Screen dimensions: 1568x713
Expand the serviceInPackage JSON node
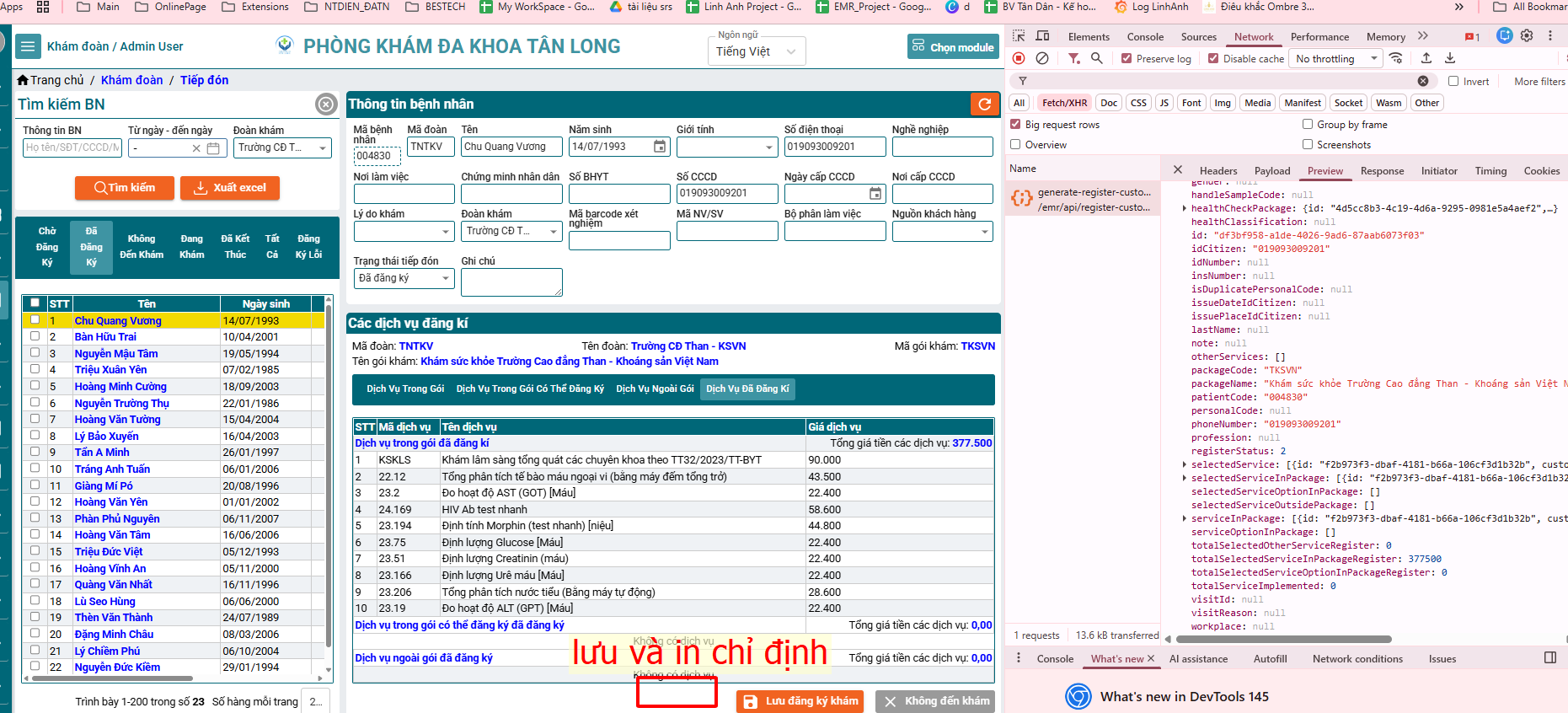pos(1184,518)
